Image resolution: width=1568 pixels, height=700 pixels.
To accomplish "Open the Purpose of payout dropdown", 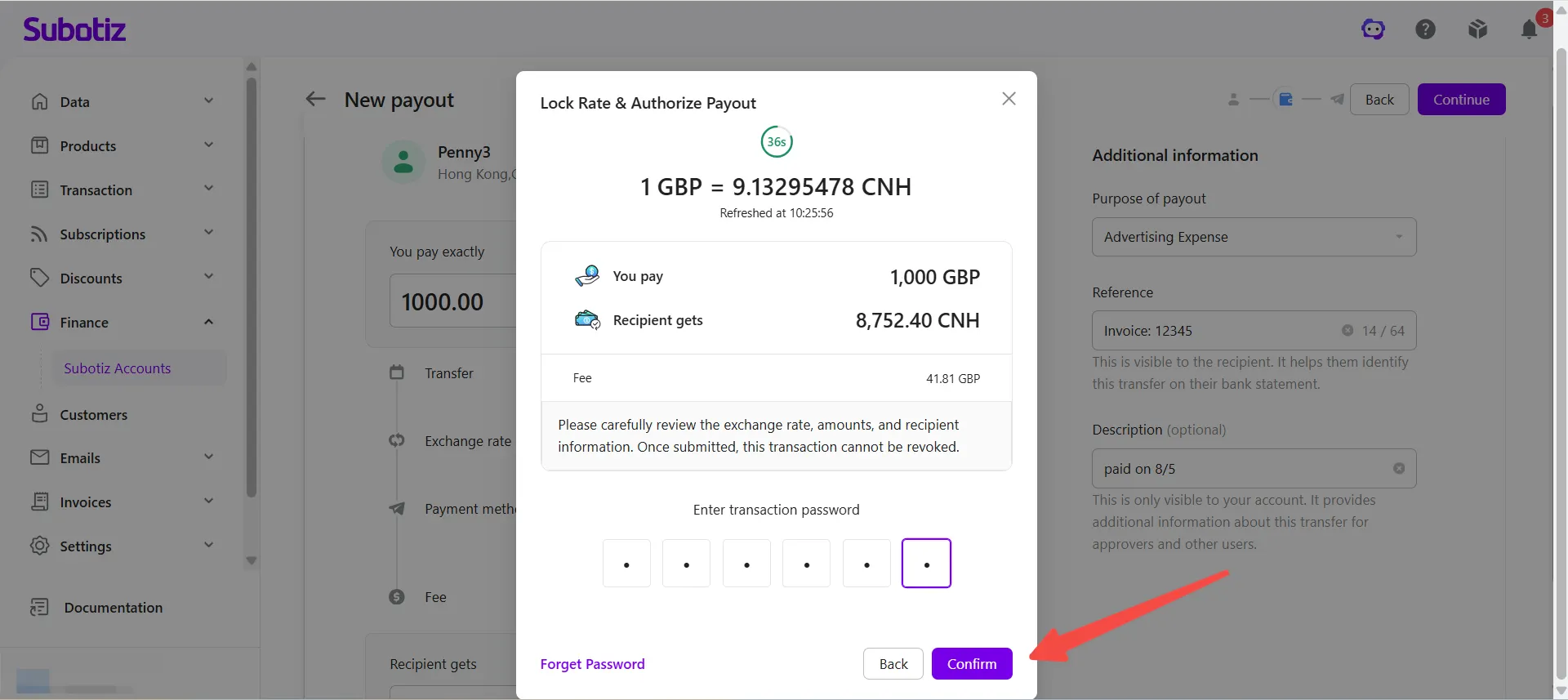I will point(1254,237).
